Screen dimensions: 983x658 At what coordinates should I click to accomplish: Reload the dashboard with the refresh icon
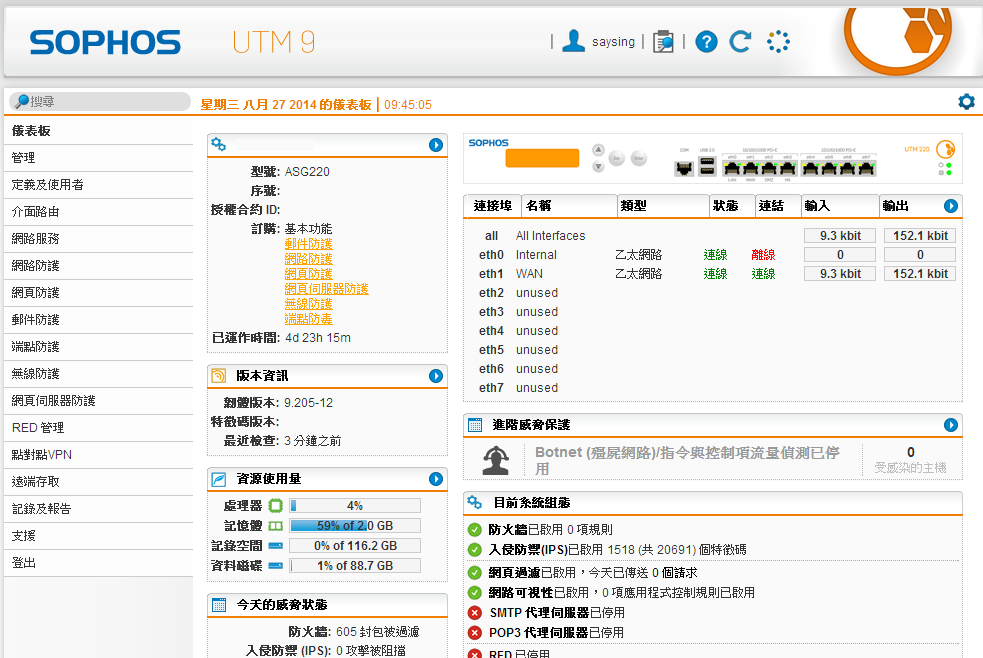tap(740, 41)
